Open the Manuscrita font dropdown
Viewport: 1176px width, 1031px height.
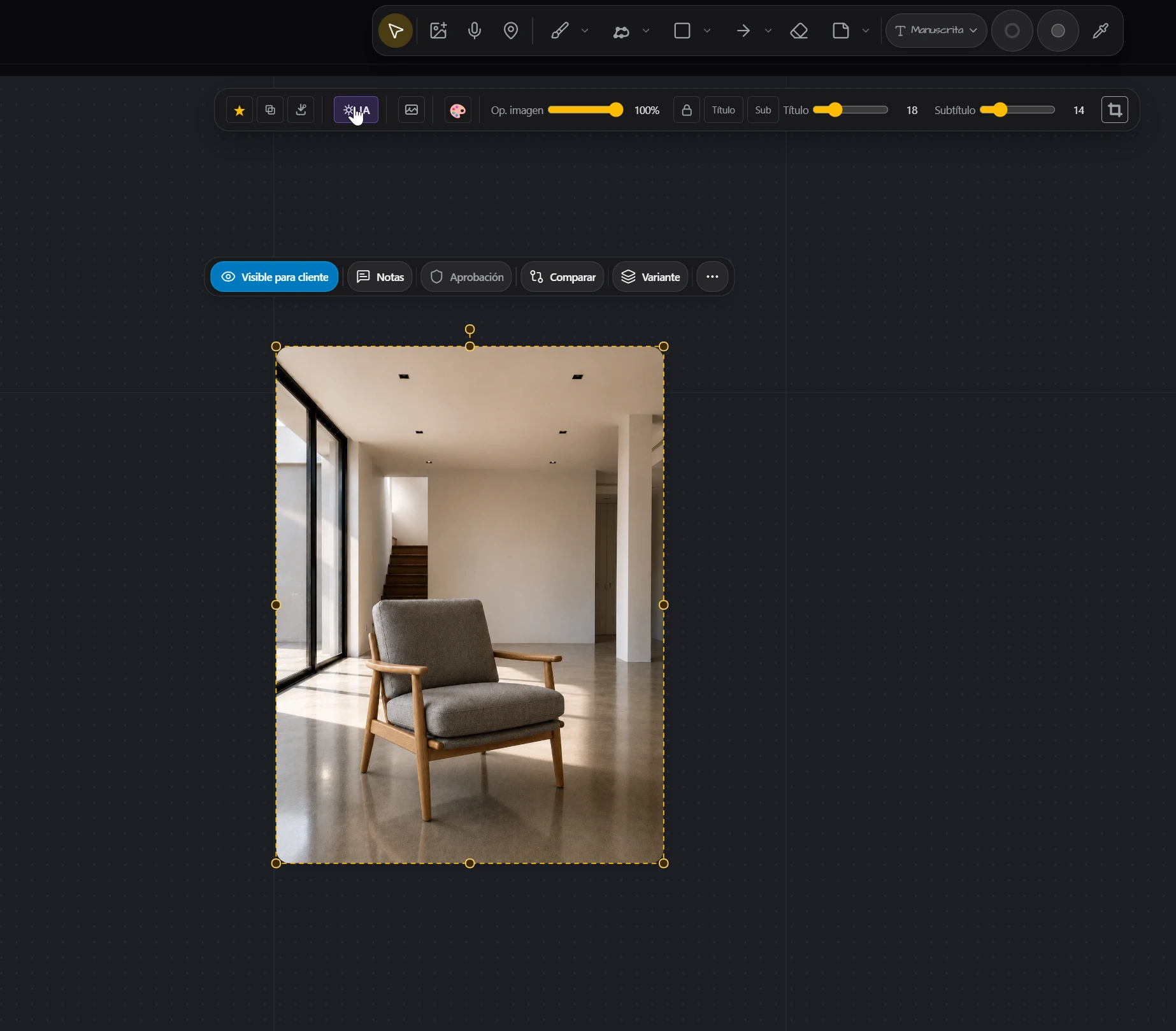tap(936, 31)
